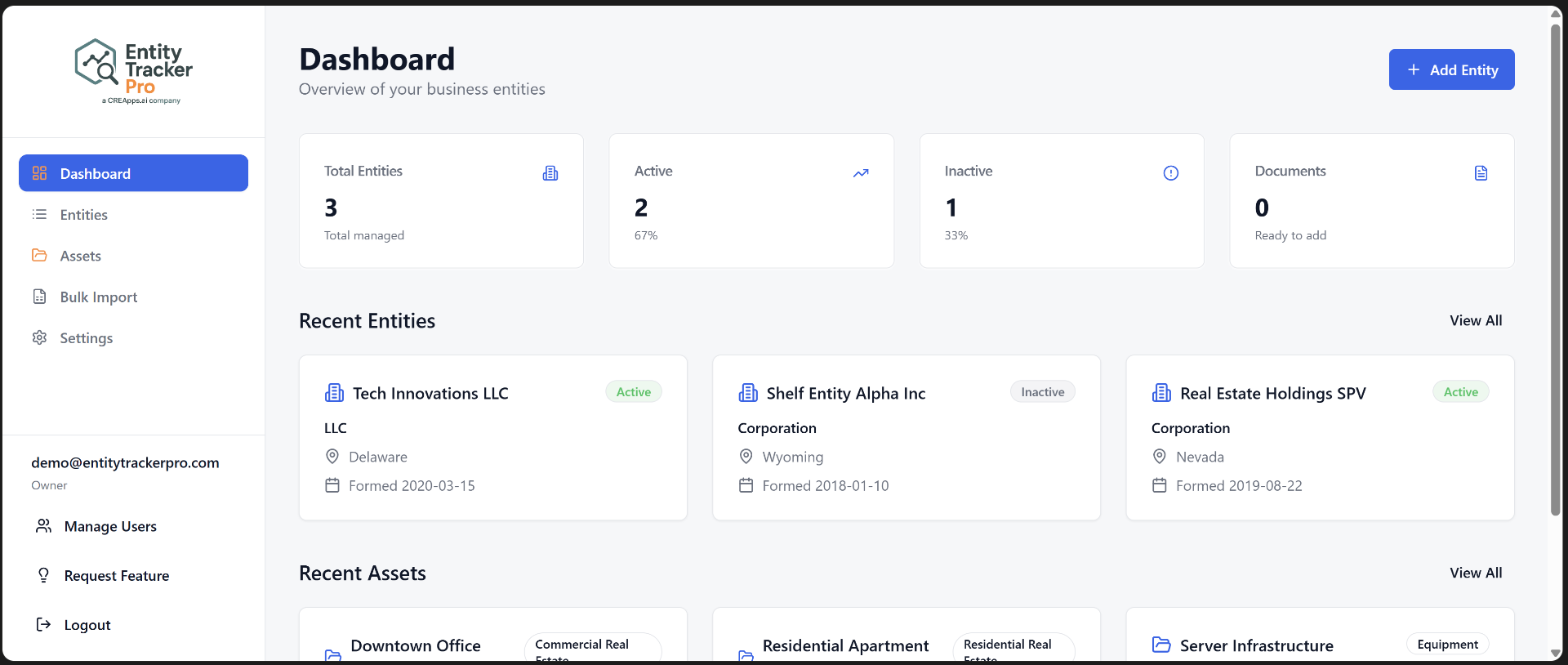1568x665 pixels.
Task: Click the location pin icon next to Nevada
Action: [x=1160, y=457]
